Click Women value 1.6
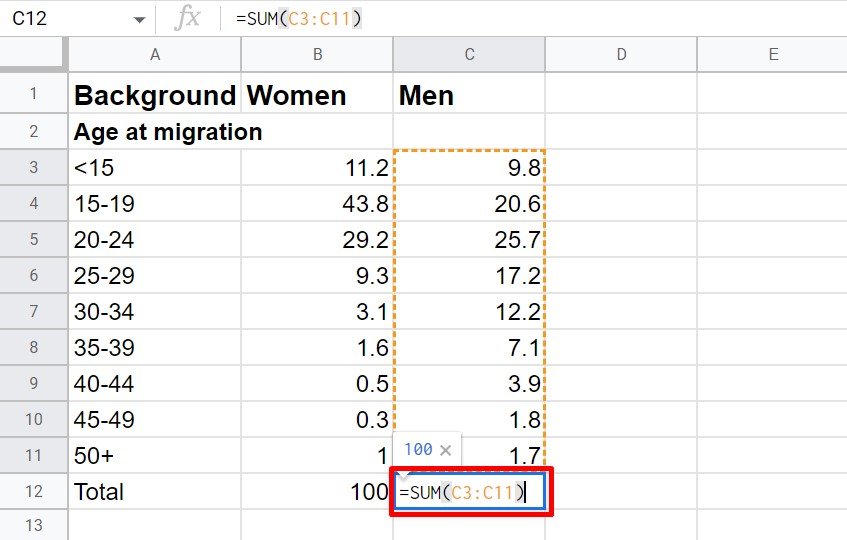The width and height of the screenshot is (847, 540). tap(317, 347)
